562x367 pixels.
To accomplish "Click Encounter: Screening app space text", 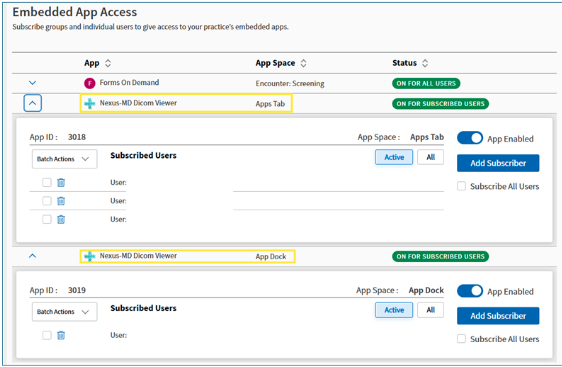I will [x=290, y=84].
